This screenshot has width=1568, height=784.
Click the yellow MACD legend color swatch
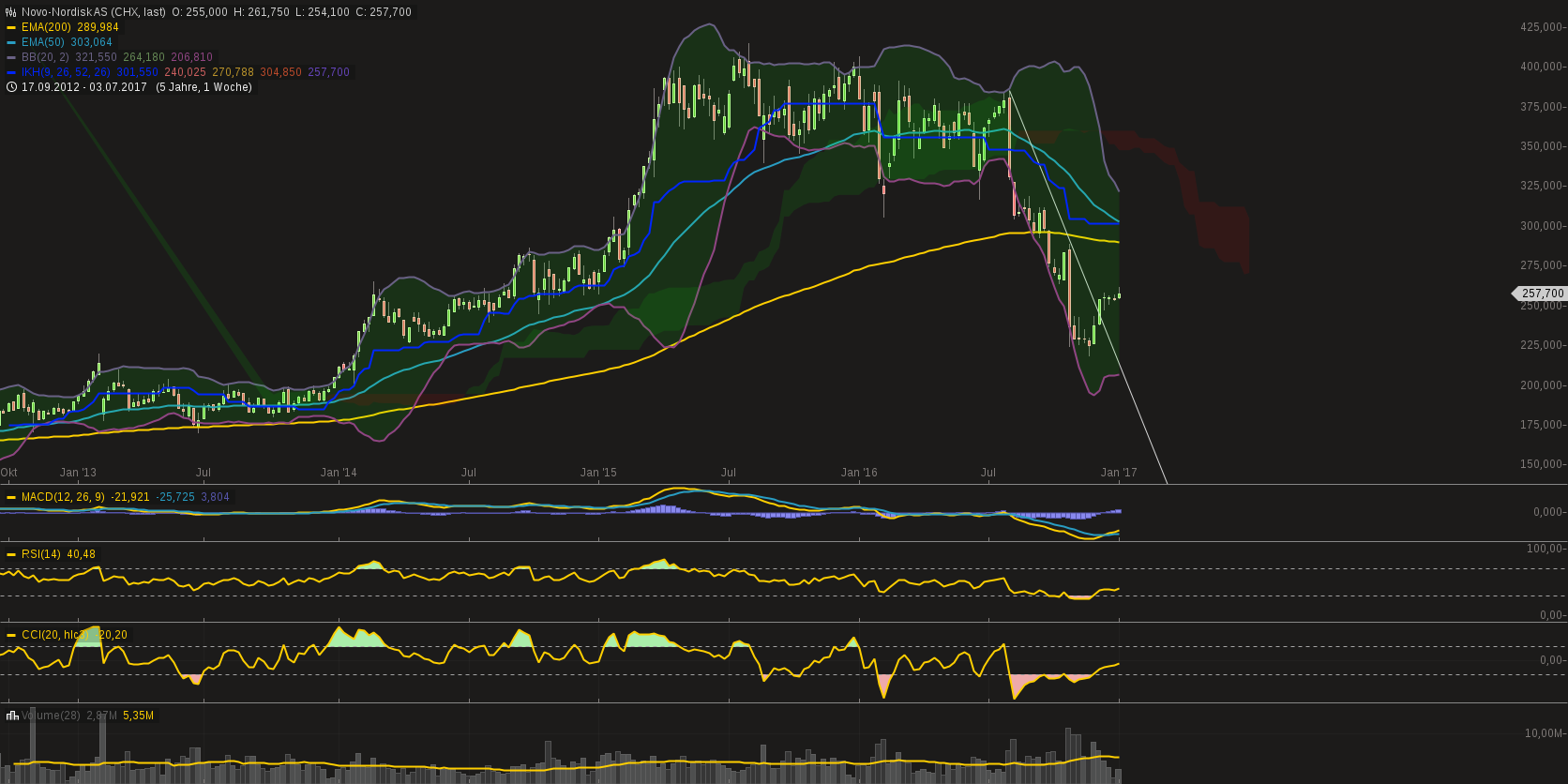pos(11,497)
